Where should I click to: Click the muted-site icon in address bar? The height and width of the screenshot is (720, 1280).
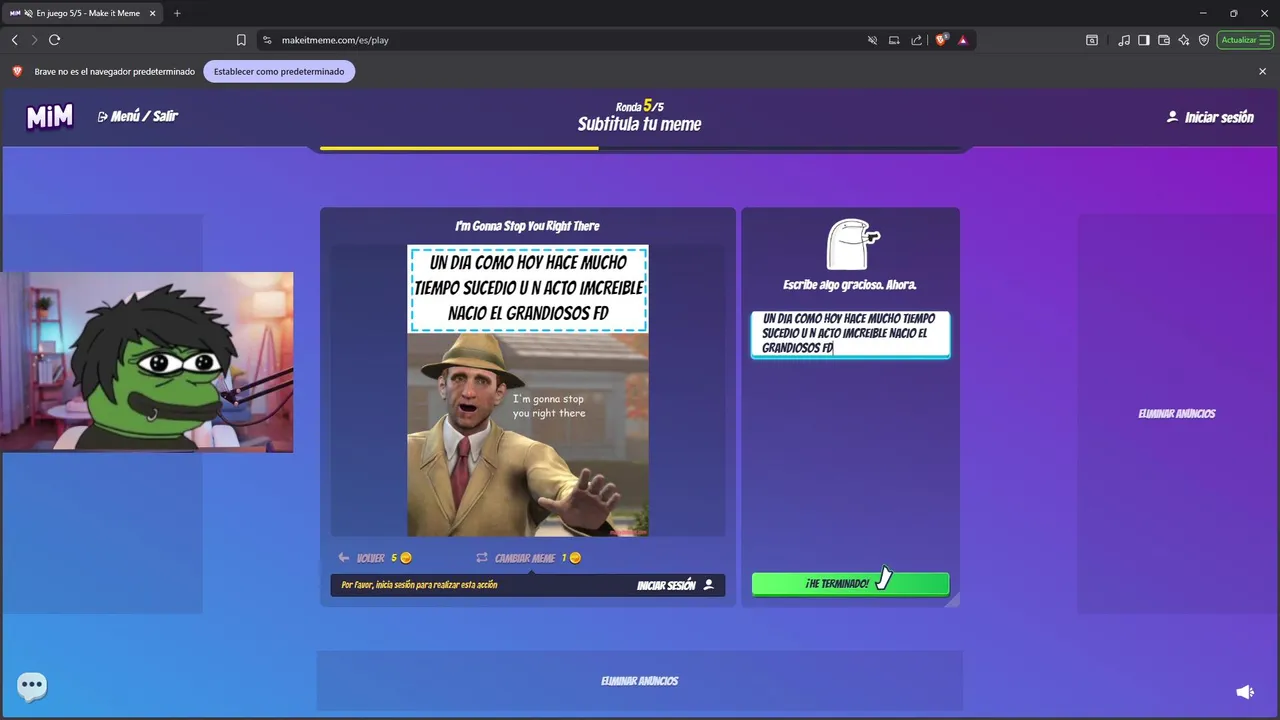(872, 40)
